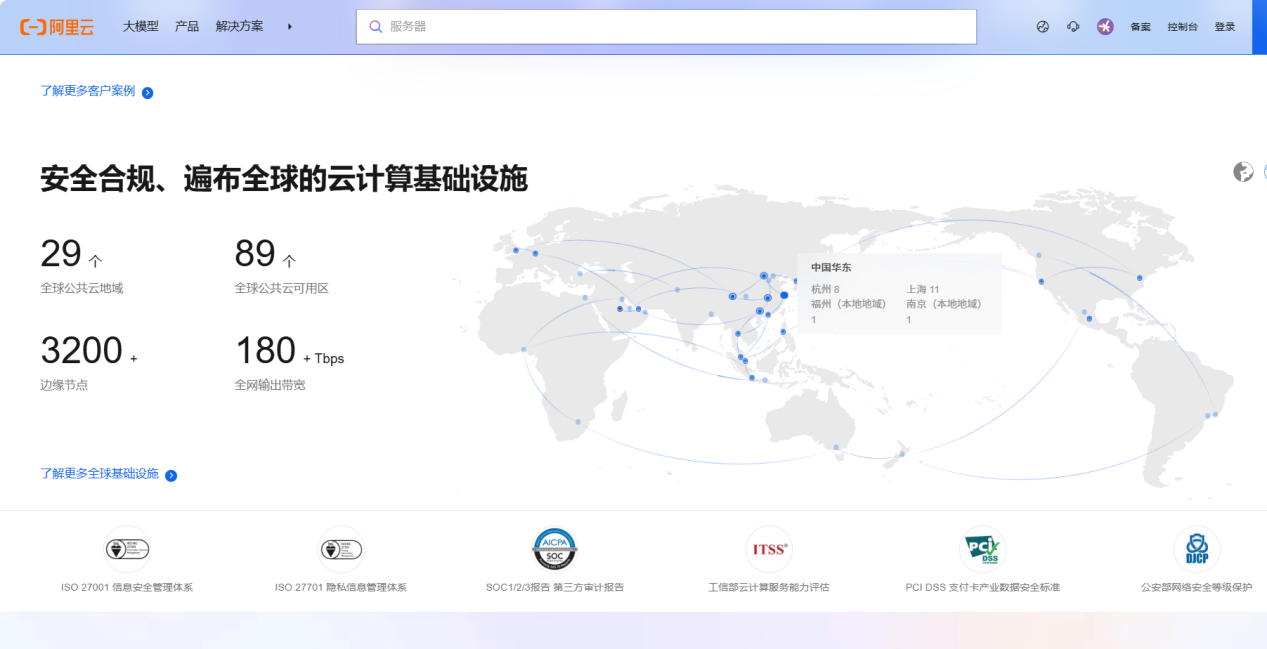Image resolution: width=1267 pixels, height=649 pixels.
Task: Click the 服务器 search input field
Action: point(666,26)
